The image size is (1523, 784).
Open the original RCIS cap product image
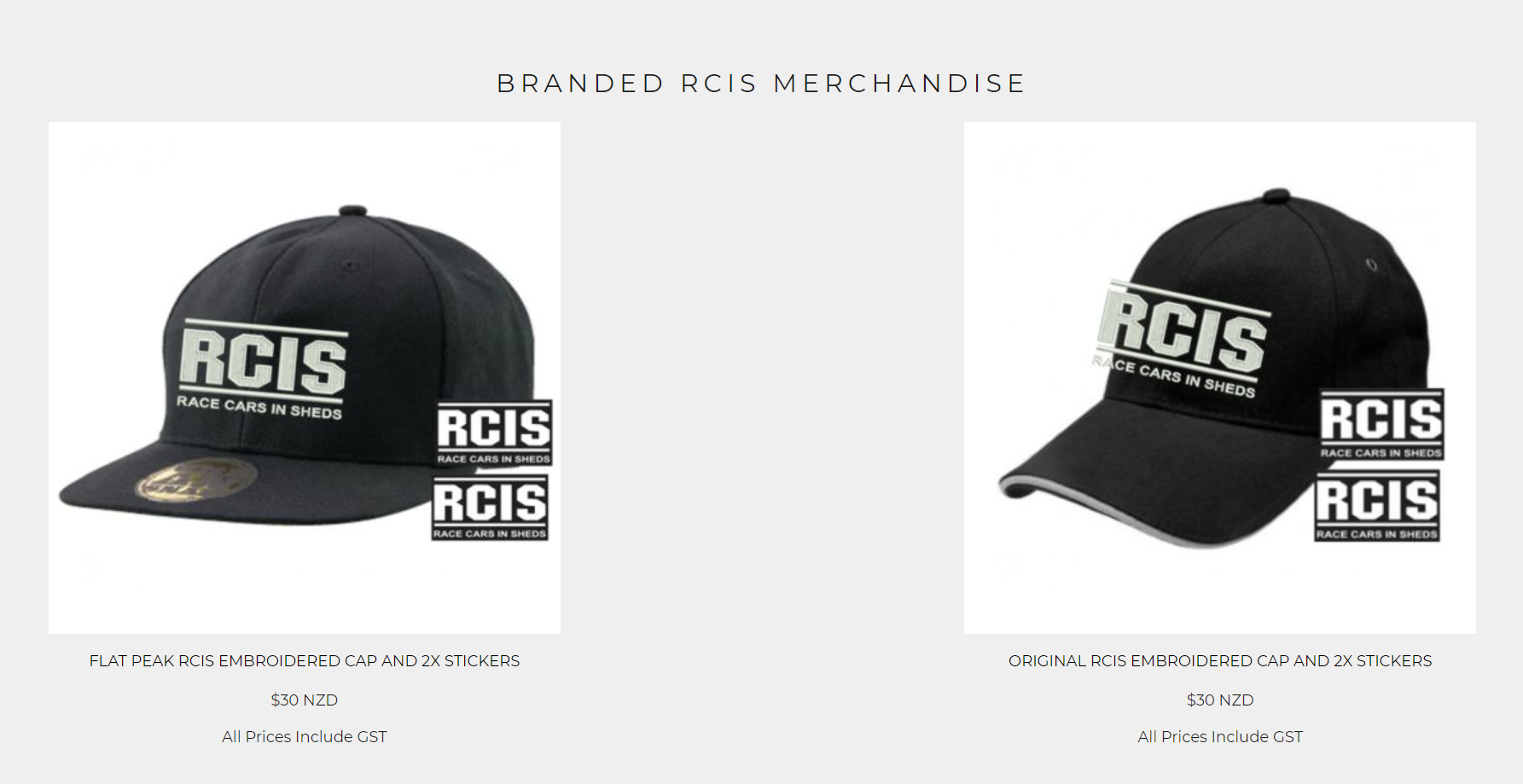coord(1219,377)
